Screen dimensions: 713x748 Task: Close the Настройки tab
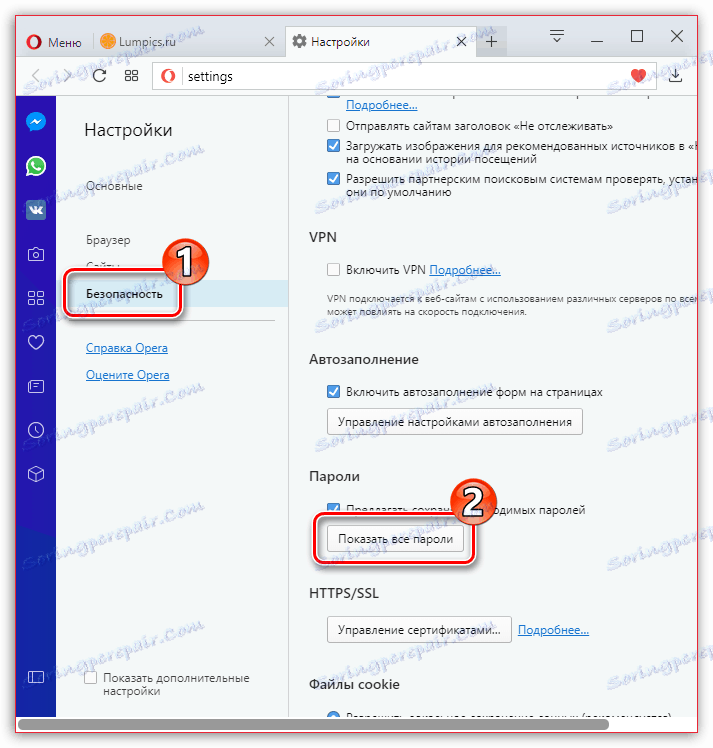click(x=461, y=42)
